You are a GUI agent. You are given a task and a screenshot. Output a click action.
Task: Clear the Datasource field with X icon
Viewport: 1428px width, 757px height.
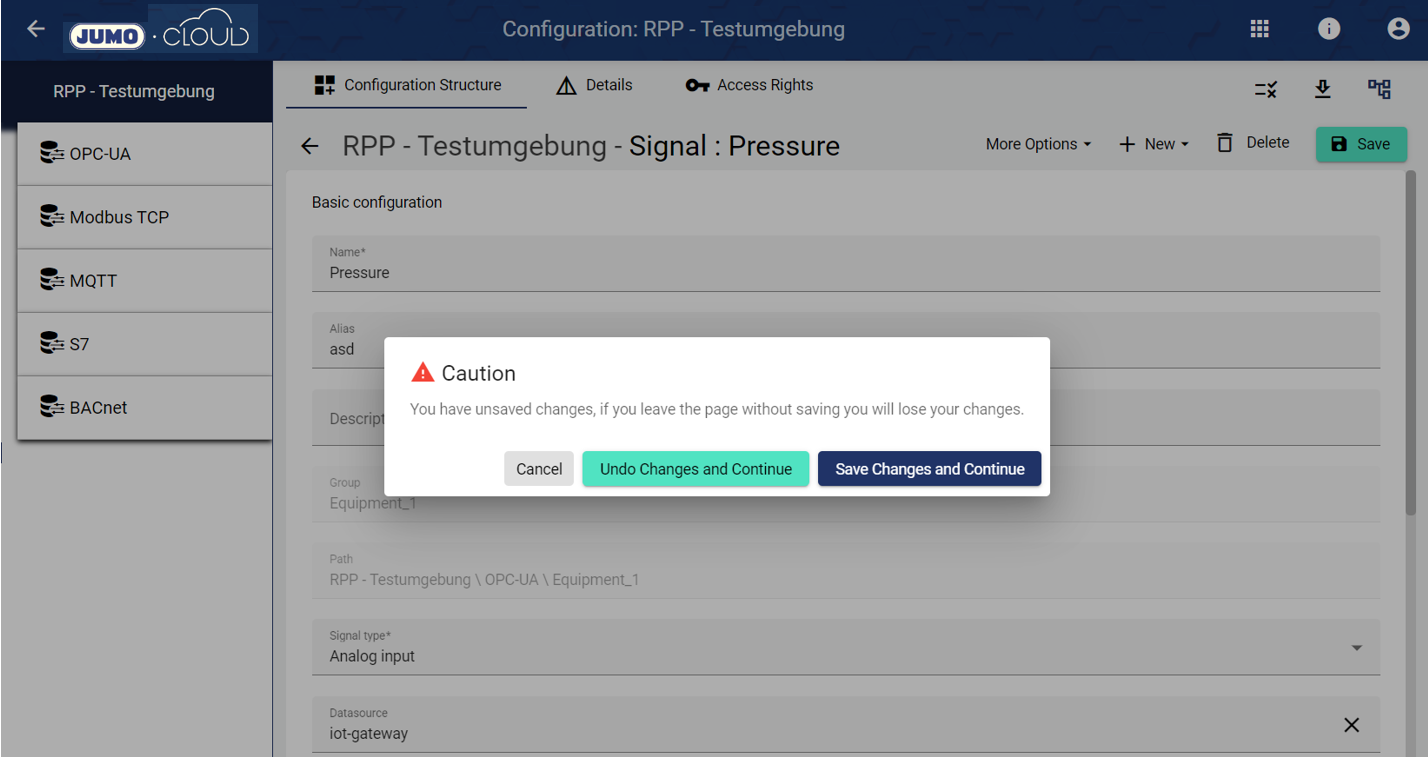tap(1351, 725)
